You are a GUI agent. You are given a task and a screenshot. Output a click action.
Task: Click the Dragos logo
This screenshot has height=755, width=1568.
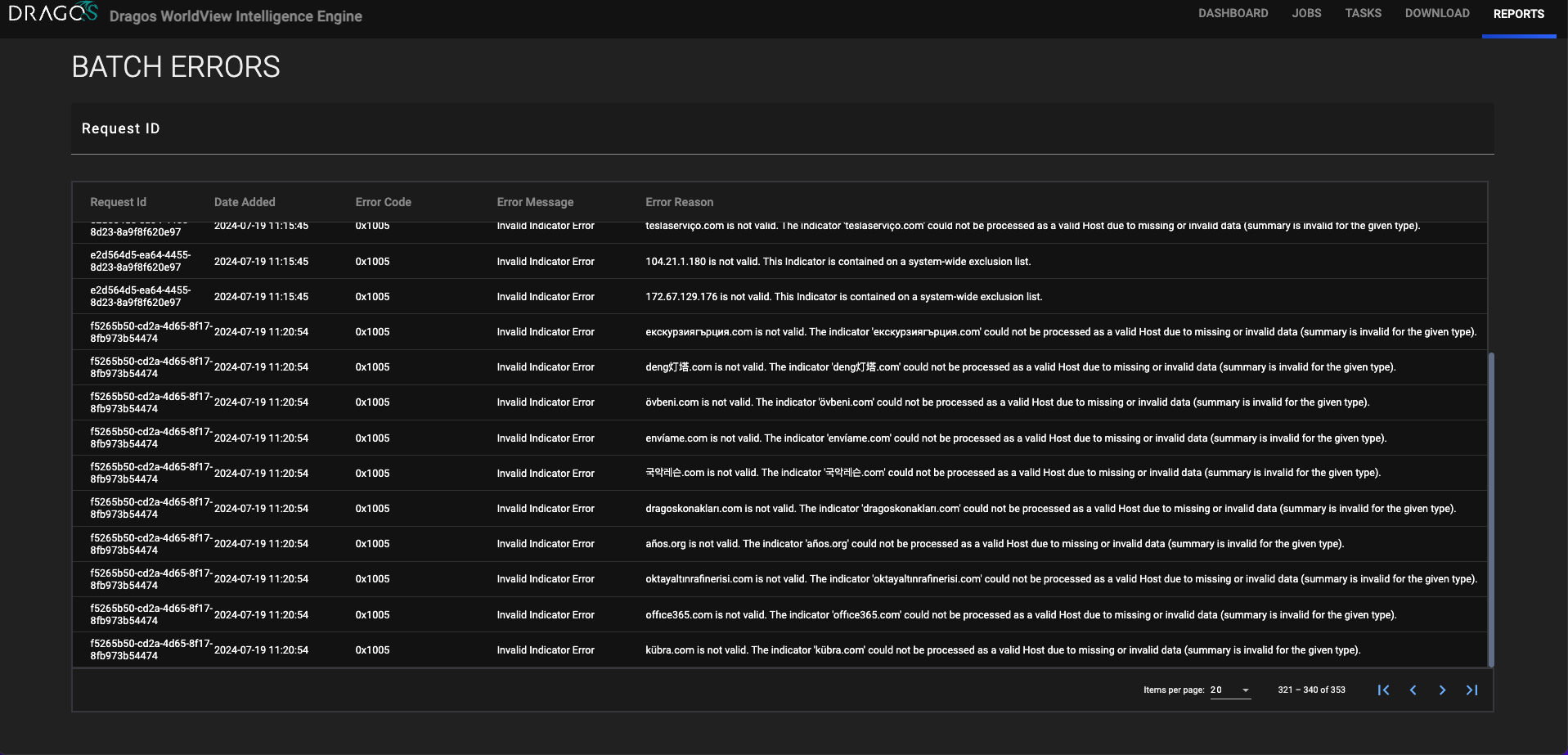click(53, 12)
